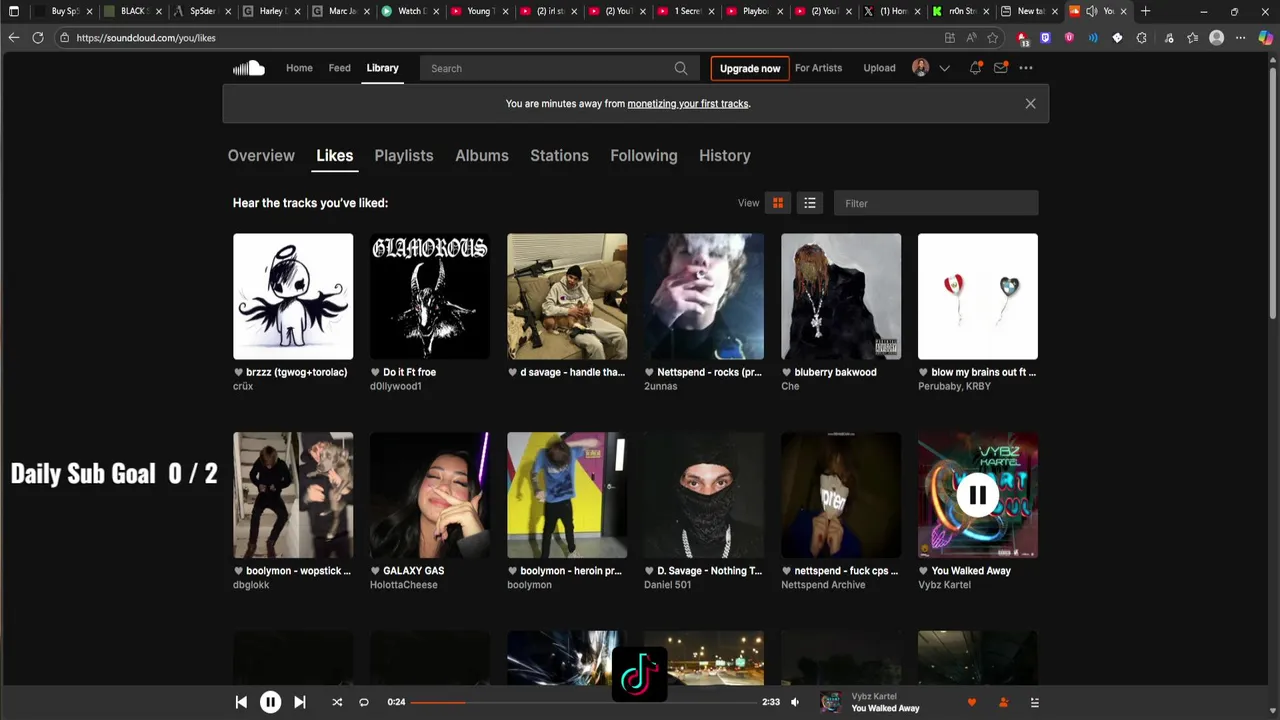The width and height of the screenshot is (1280, 720).
Task: Open the History tab
Action: (725, 155)
